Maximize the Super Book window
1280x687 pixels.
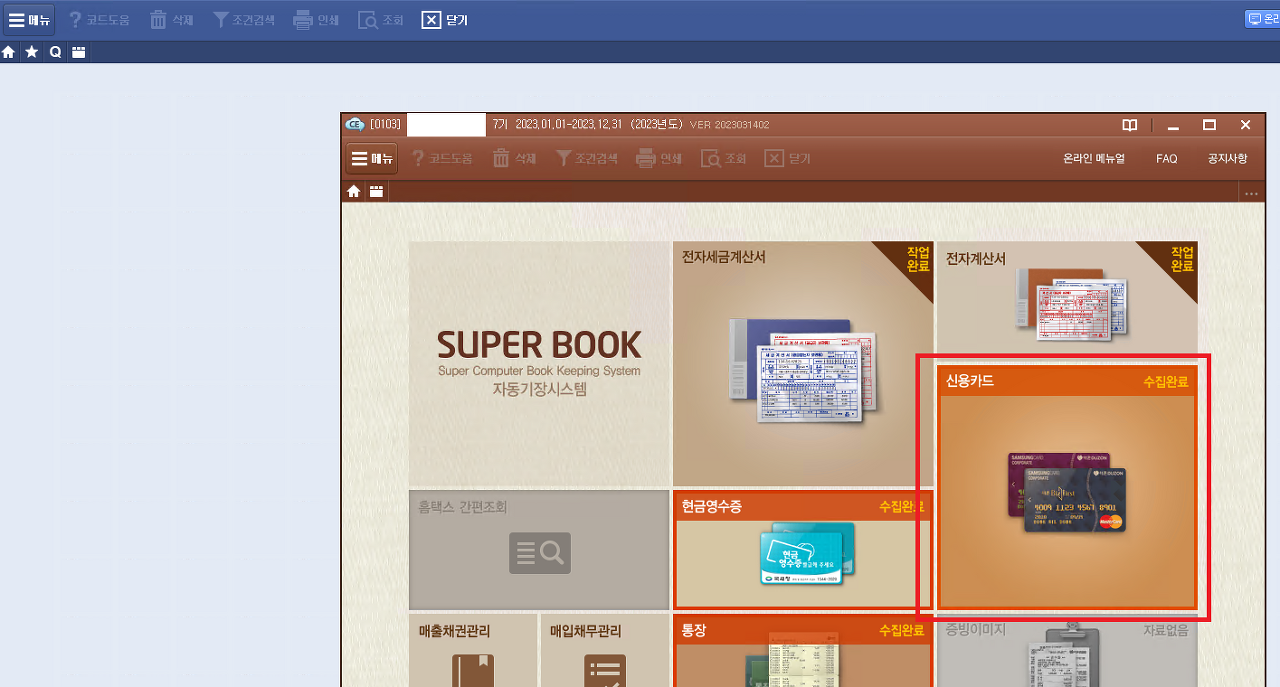1209,125
